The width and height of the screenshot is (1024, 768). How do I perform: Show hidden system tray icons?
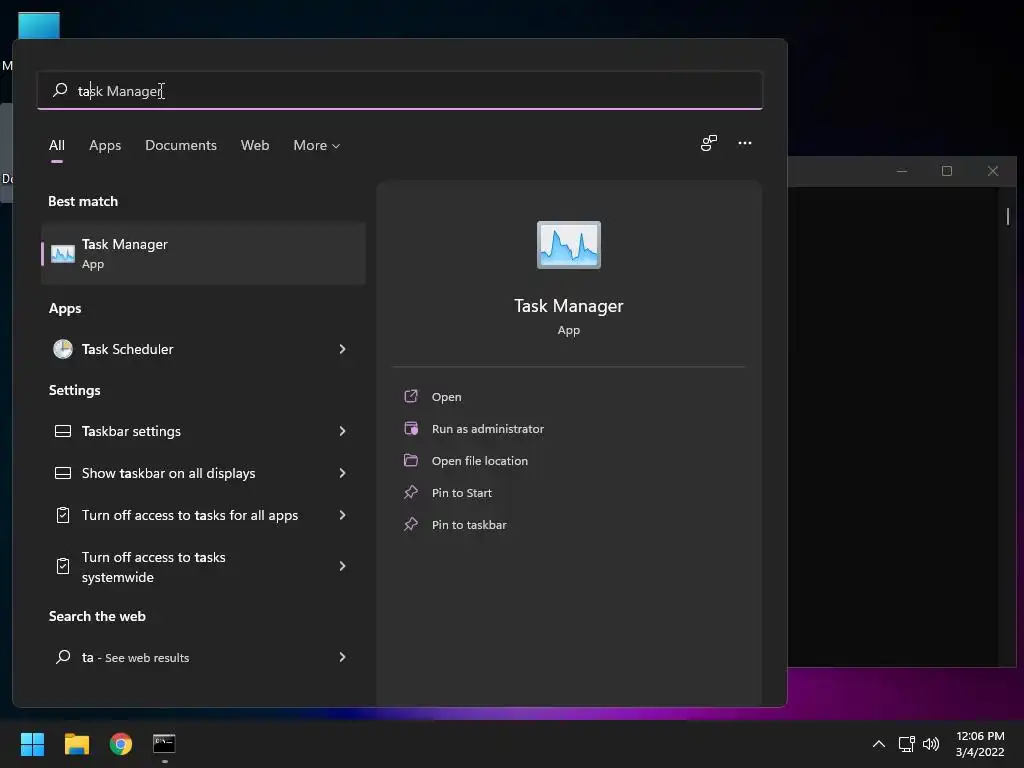pos(879,744)
